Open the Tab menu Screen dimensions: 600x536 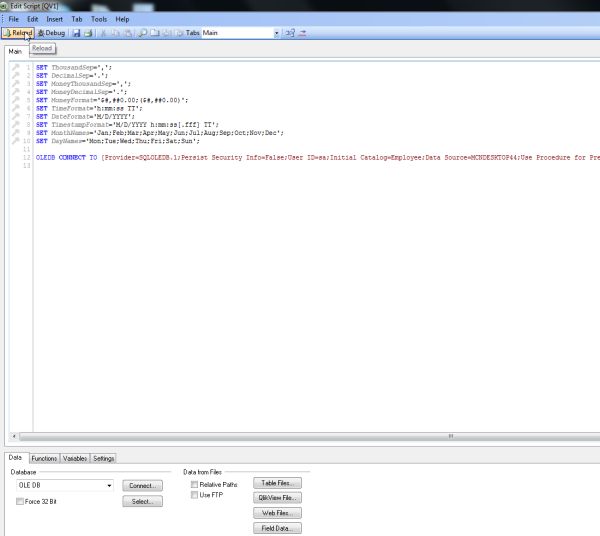coord(77,19)
